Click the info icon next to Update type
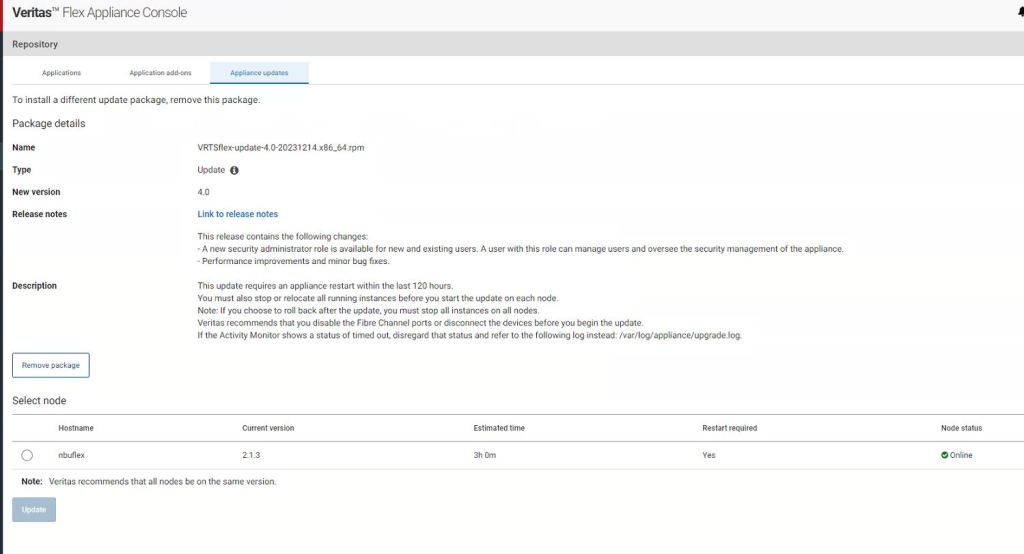1024x554 pixels. tap(234, 170)
